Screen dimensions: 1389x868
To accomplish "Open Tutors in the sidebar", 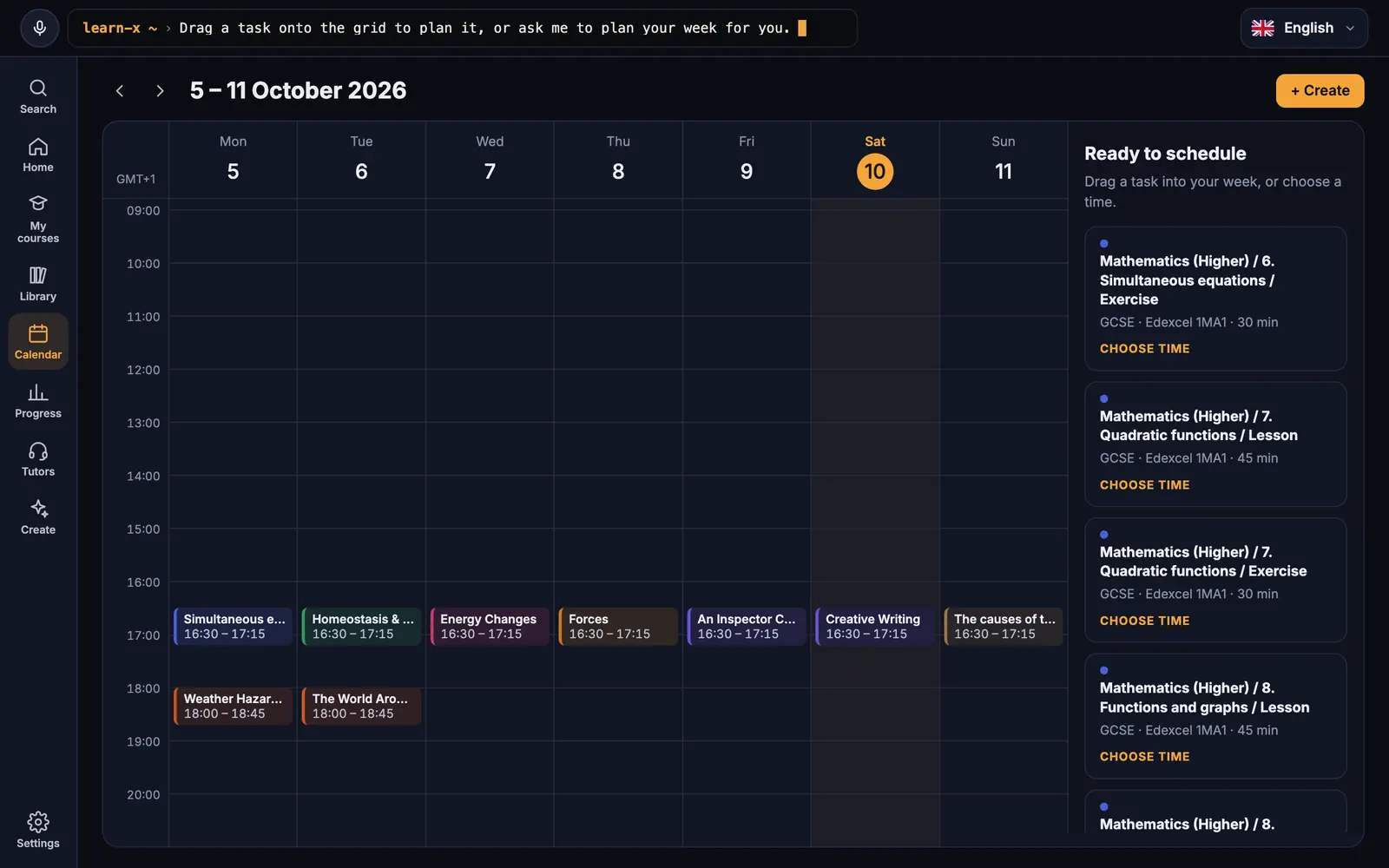I will pyautogui.click(x=38, y=459).
